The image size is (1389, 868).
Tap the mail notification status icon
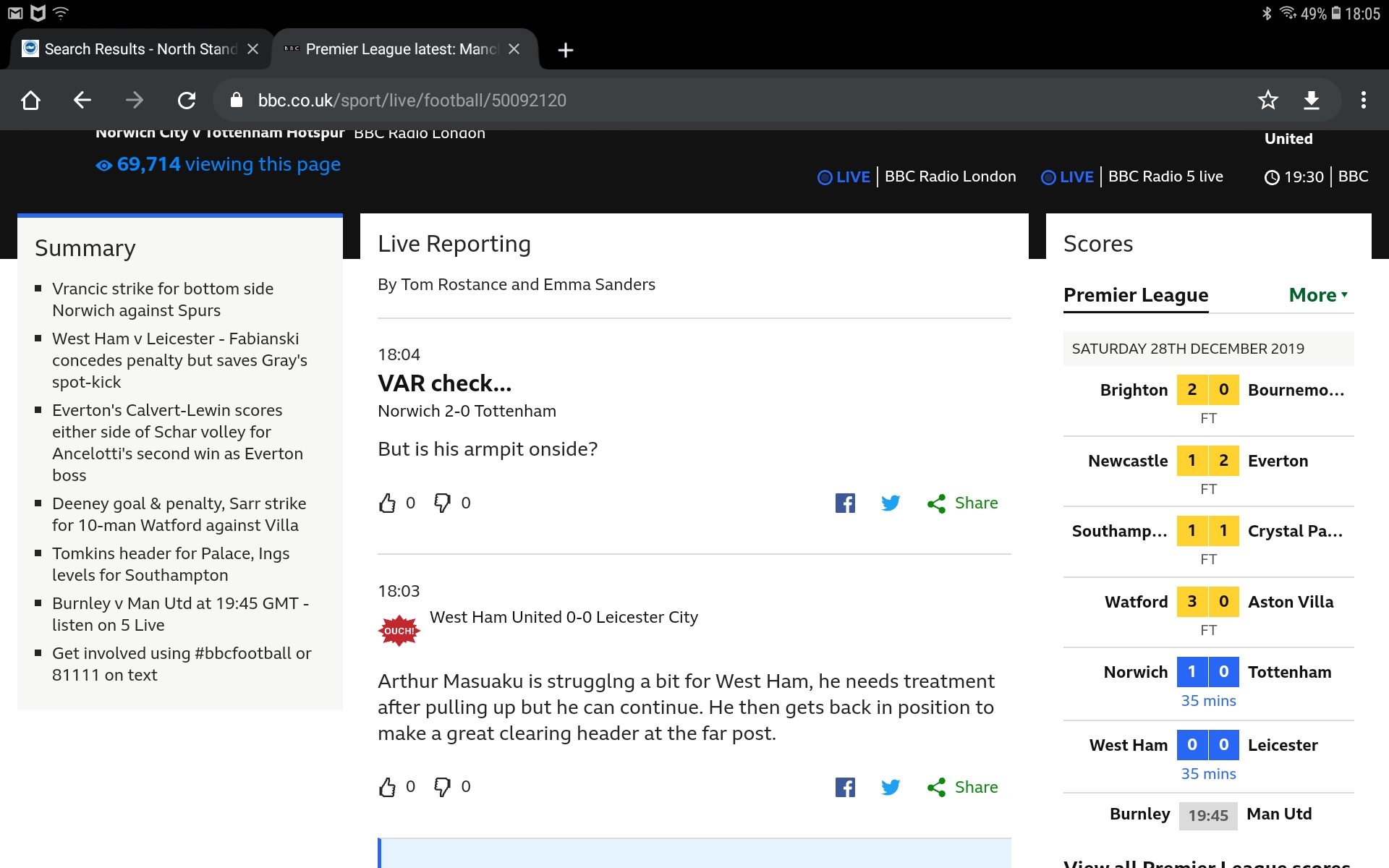(x=15, y=13)
